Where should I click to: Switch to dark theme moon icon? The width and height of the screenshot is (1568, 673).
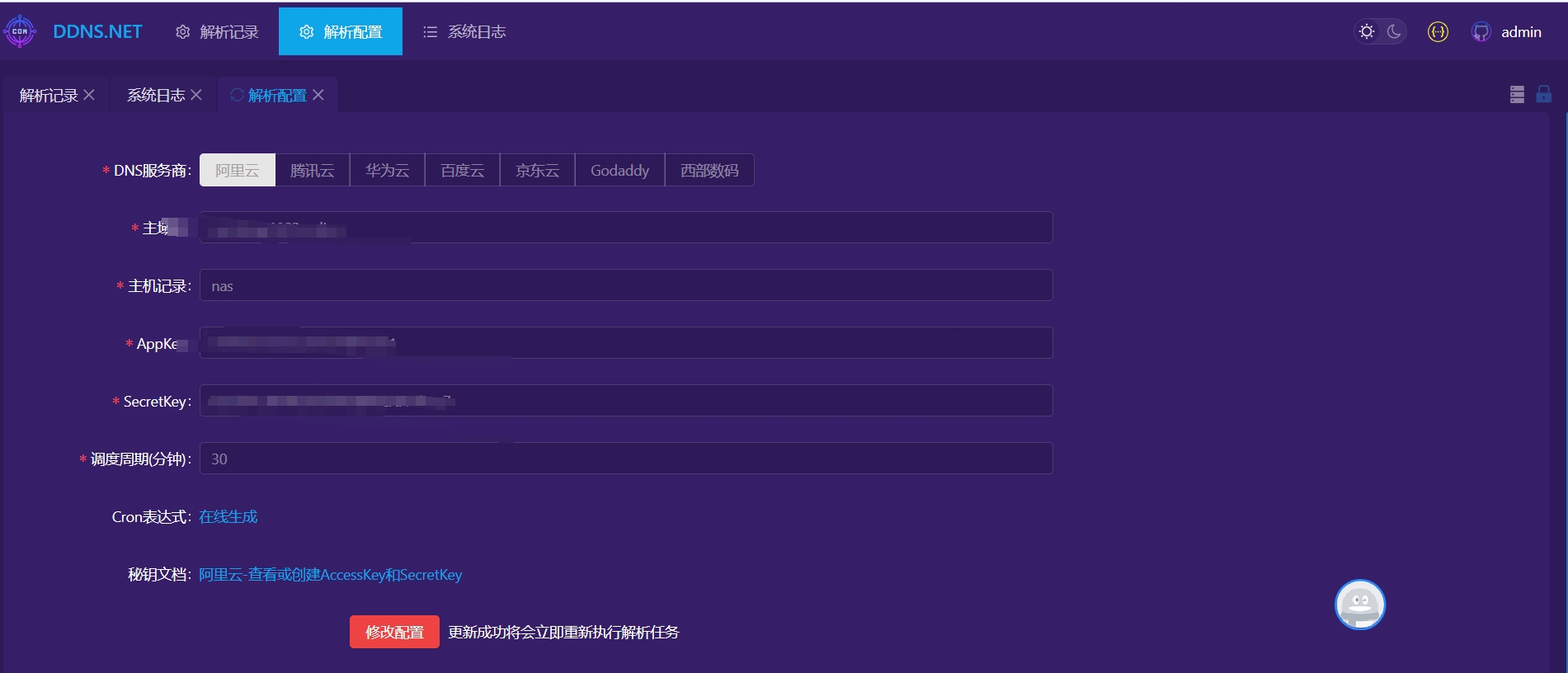1394,31
